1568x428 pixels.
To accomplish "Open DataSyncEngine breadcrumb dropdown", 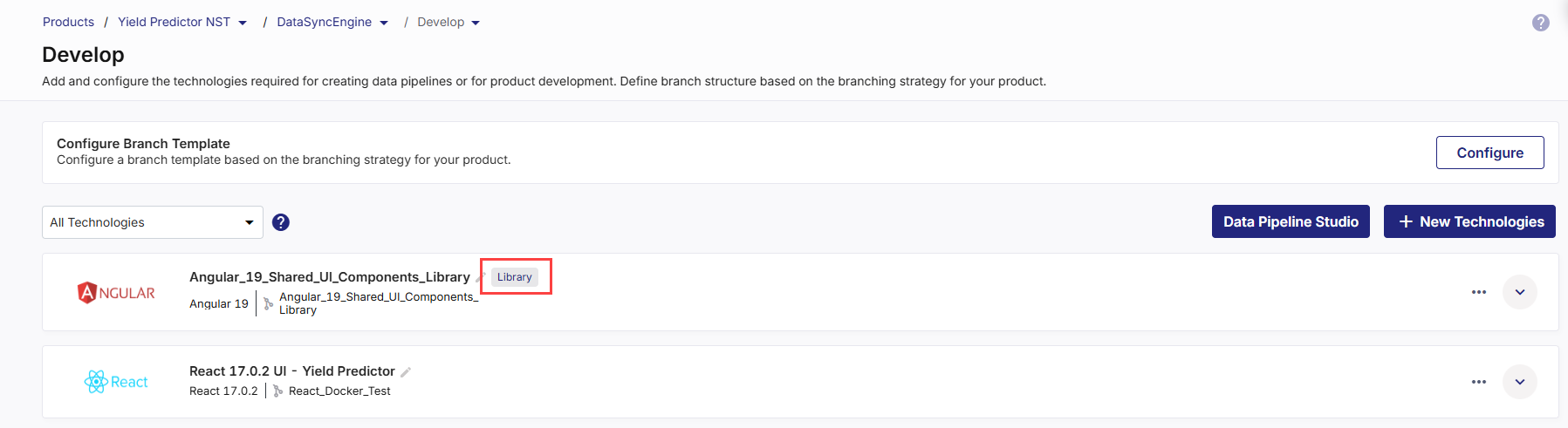I will tap(384, 23).
